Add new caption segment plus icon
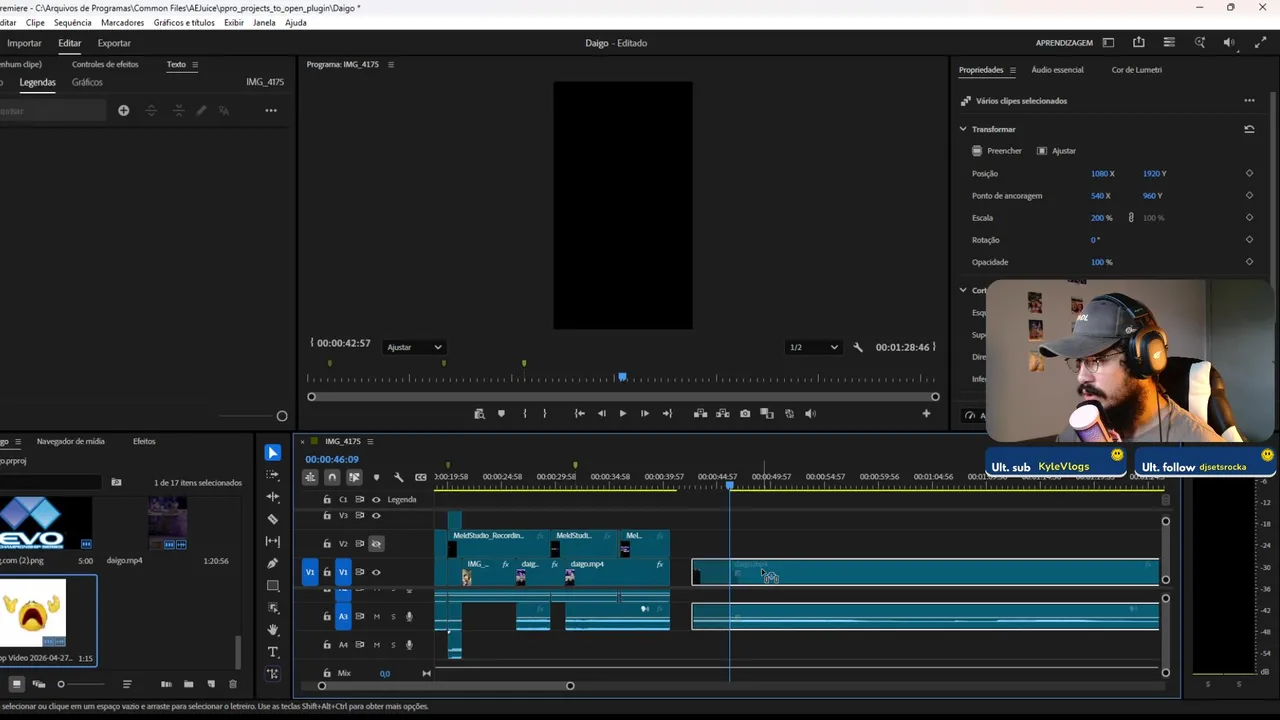This screenshot has width=1280, height=720. point(124,110)
